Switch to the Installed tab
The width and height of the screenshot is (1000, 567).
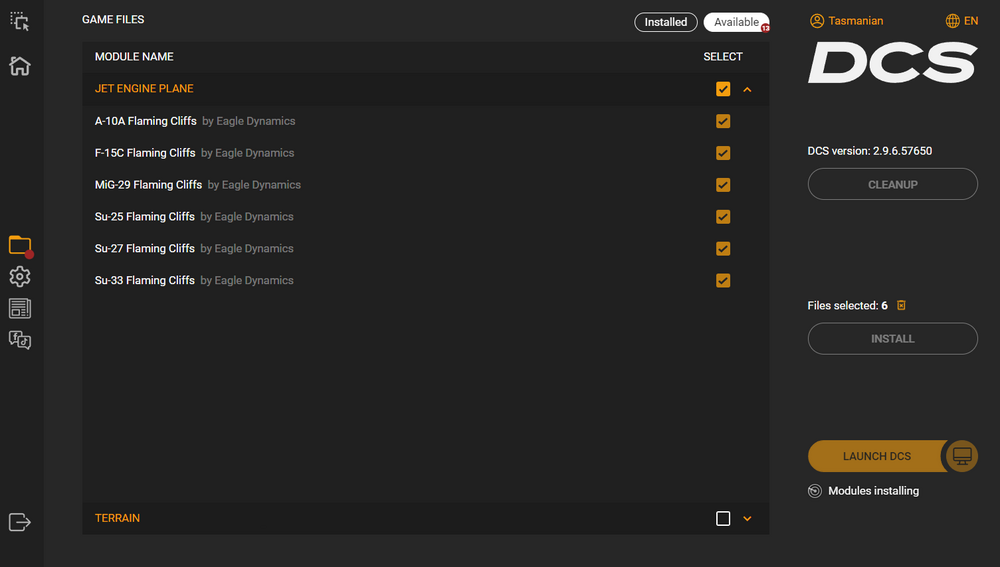point(666,22)
